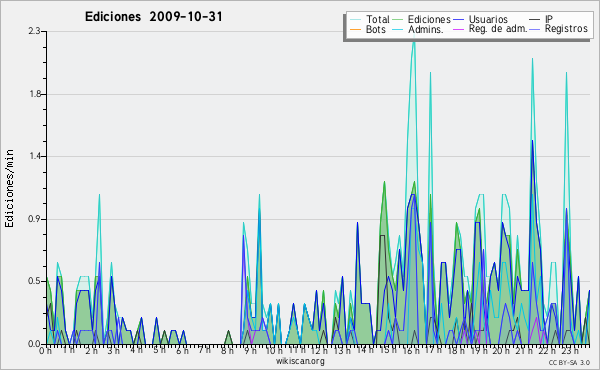This screenshot has height=370, width=600.
Task: Click the Usuarios legend color line
Action: [x=458, y=19]
